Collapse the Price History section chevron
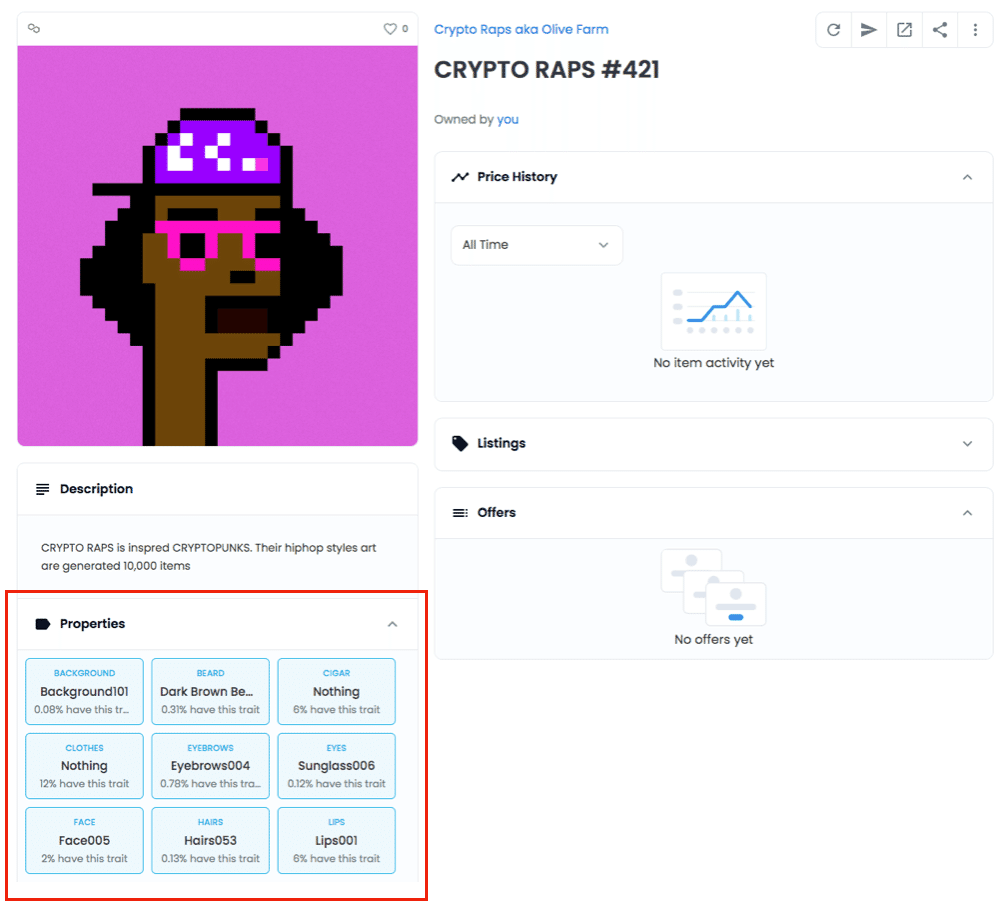The height and width of the screenshot is (906, 1004). [967, 177]
